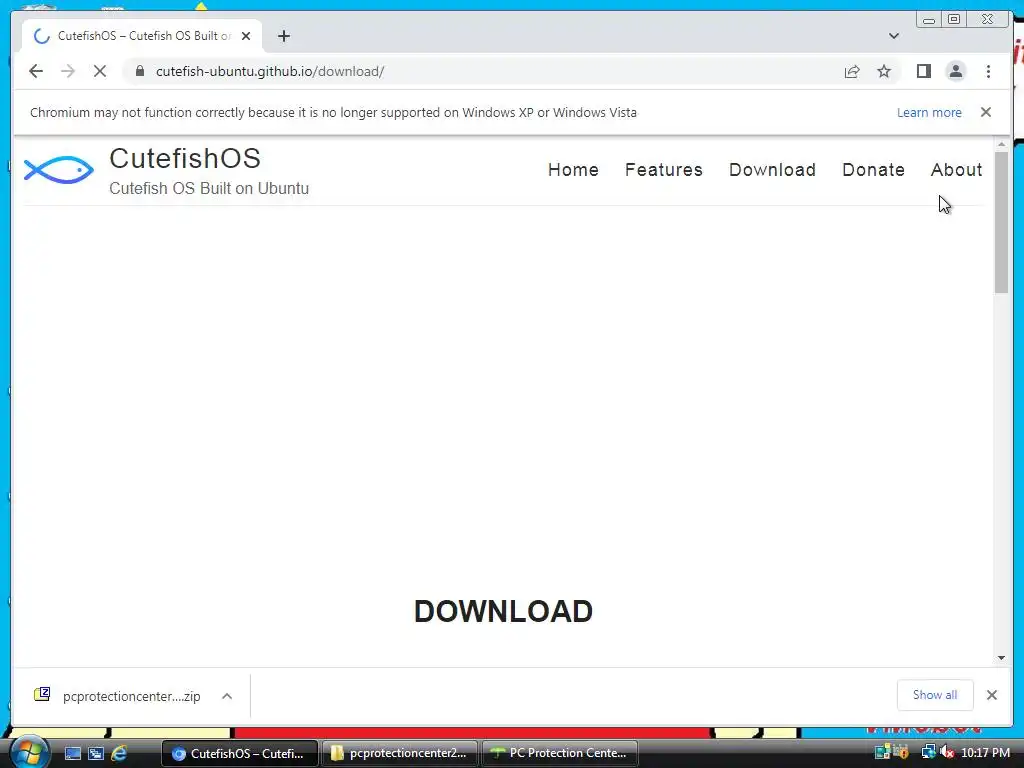Close the CutefishOS tab
This screenshot has width=1024, height=768.
coord(246,36)
